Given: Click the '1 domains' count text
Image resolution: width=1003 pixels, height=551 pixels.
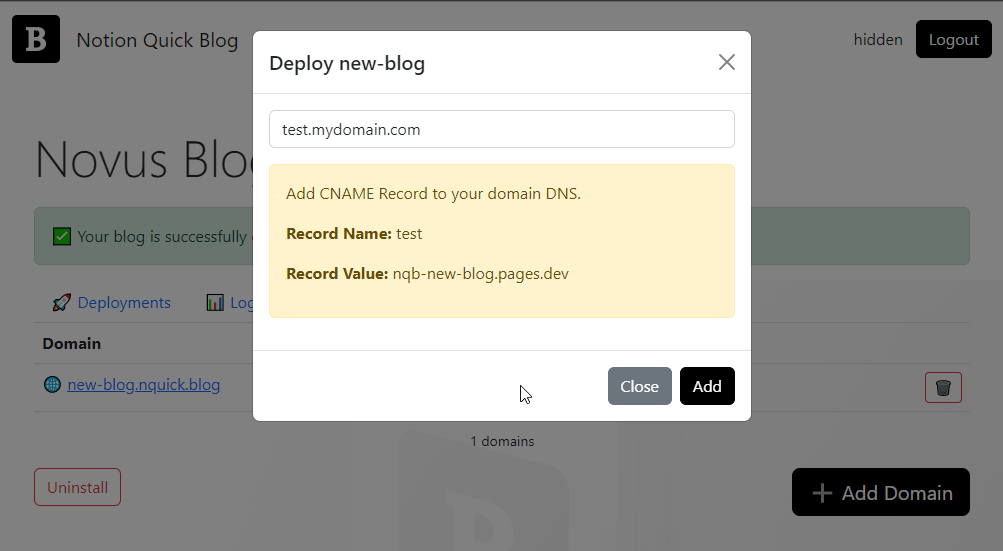Looking at the screenshot, I should (502, 441).
